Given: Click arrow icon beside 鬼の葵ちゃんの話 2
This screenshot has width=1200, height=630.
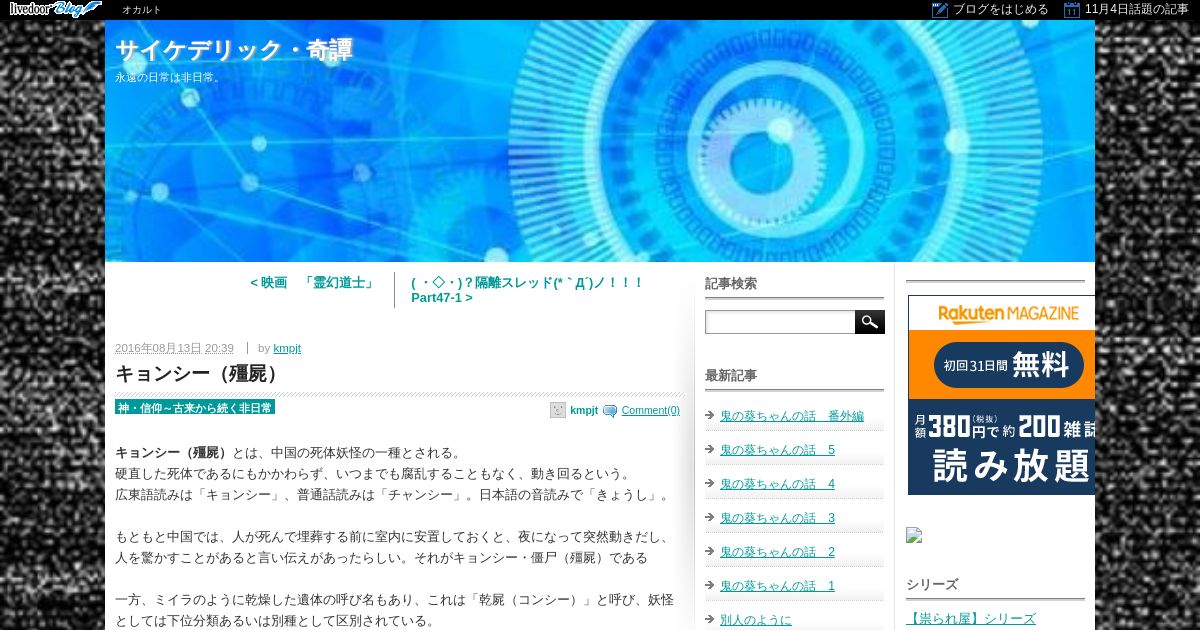Looking at the screenshot, I should (x=709, y=552).
